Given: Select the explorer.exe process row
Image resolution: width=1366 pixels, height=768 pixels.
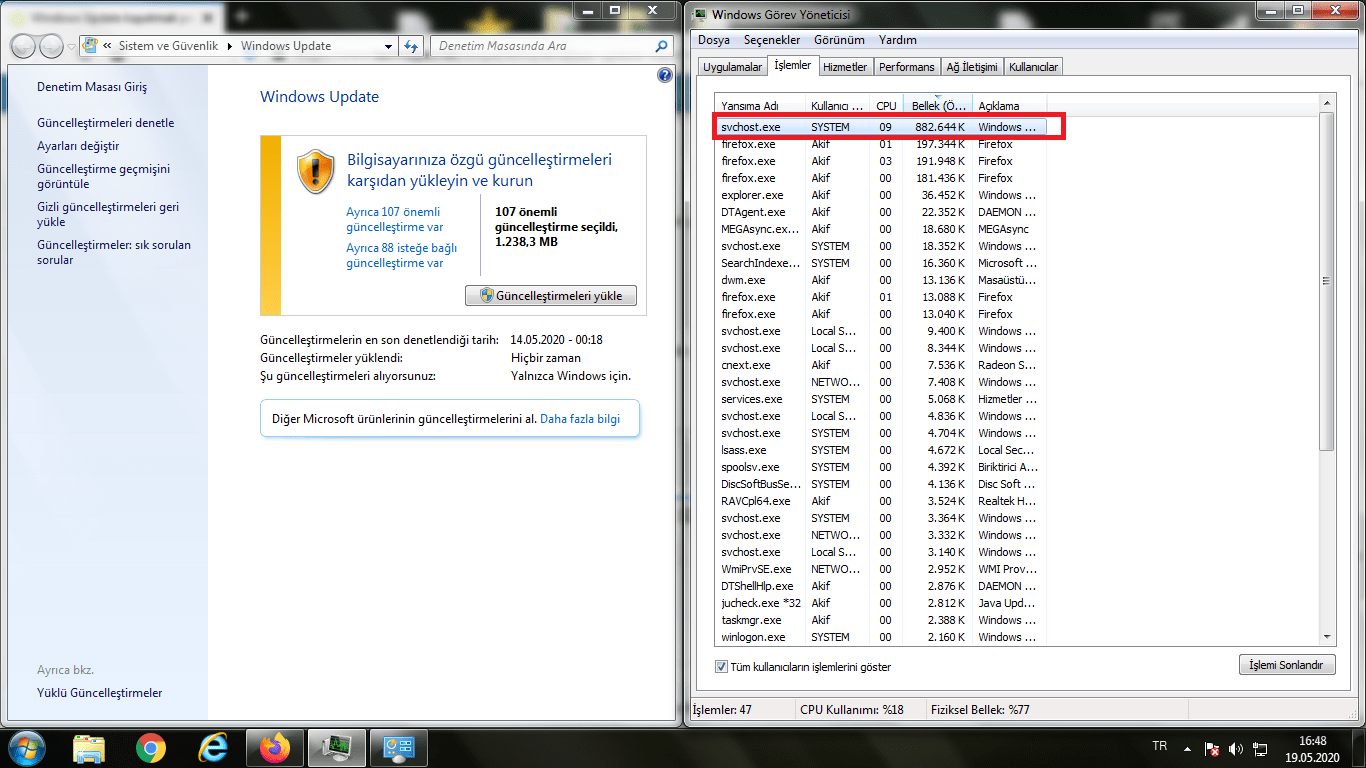Looking at the screenshot, I should 881,195.
